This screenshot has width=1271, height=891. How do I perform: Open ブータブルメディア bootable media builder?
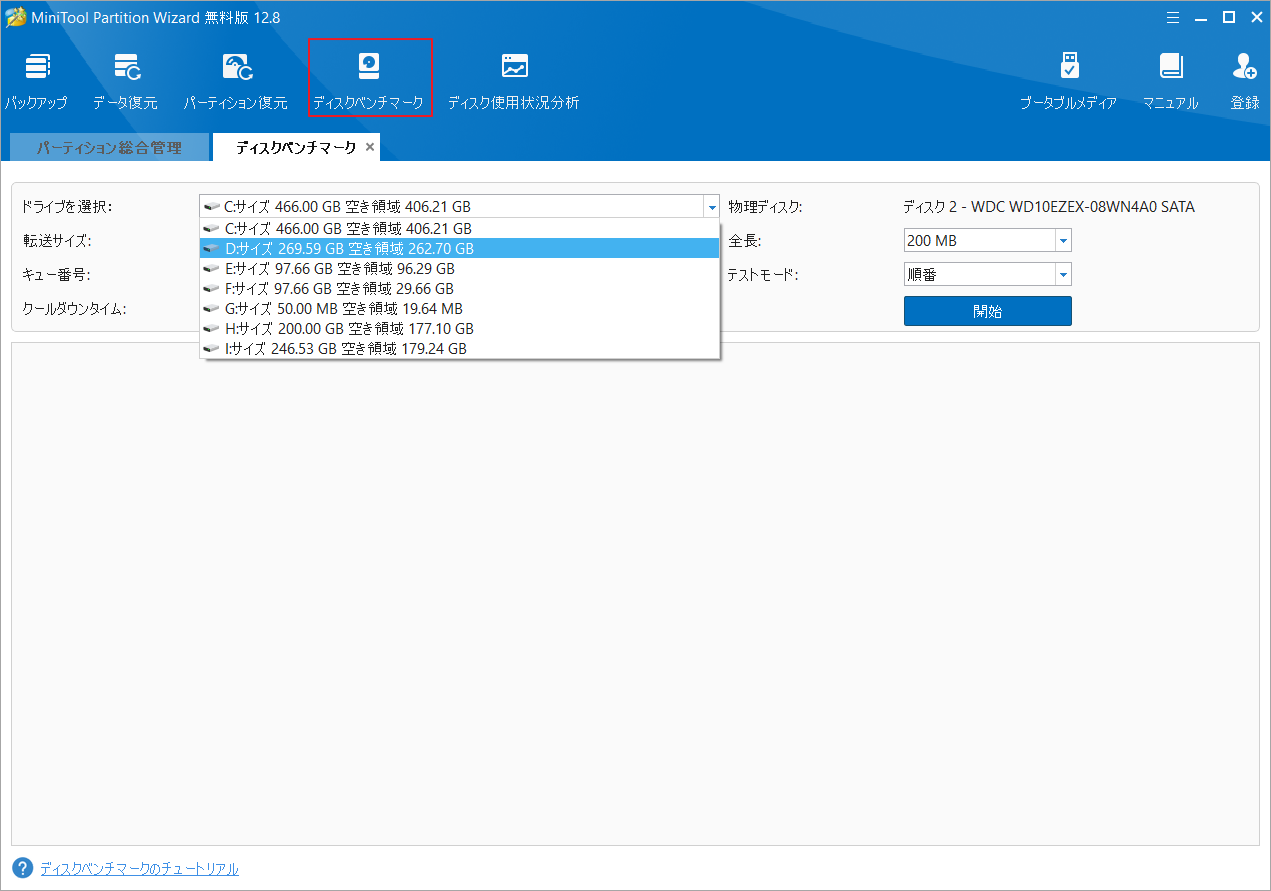click(1068, 81)
